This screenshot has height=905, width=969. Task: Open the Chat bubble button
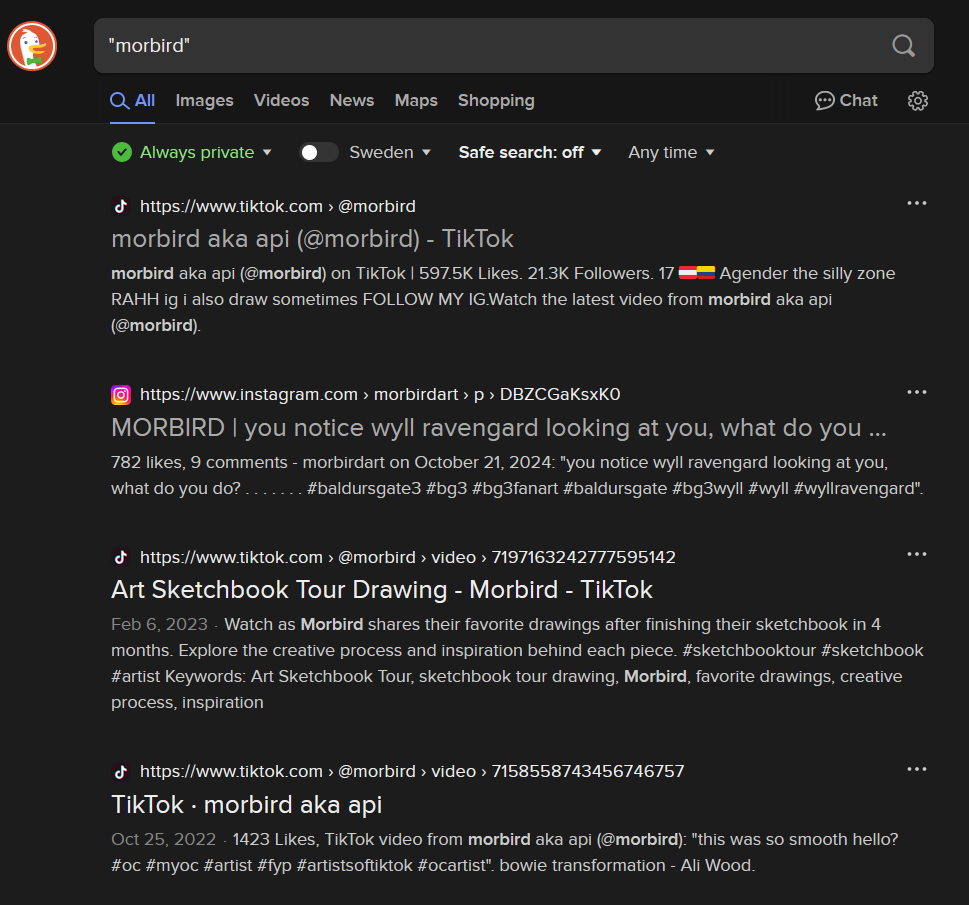pyautogui.click(x=846, y=101)
